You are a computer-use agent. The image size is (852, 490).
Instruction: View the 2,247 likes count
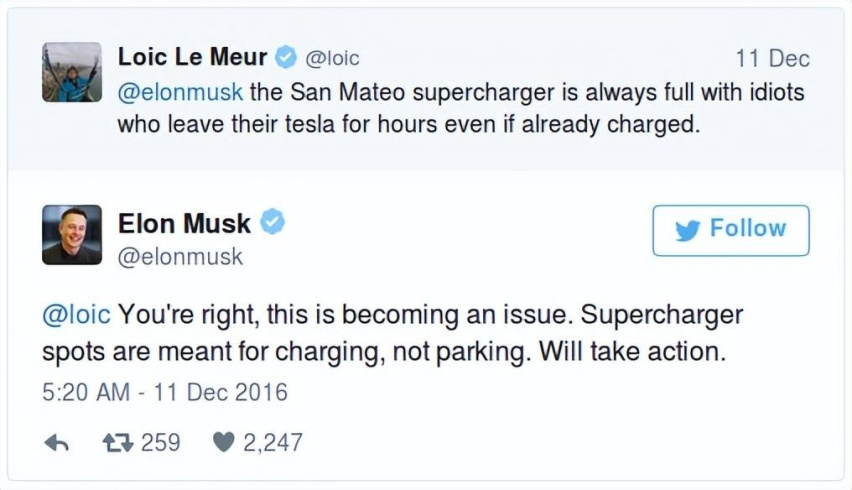(272, 443)
